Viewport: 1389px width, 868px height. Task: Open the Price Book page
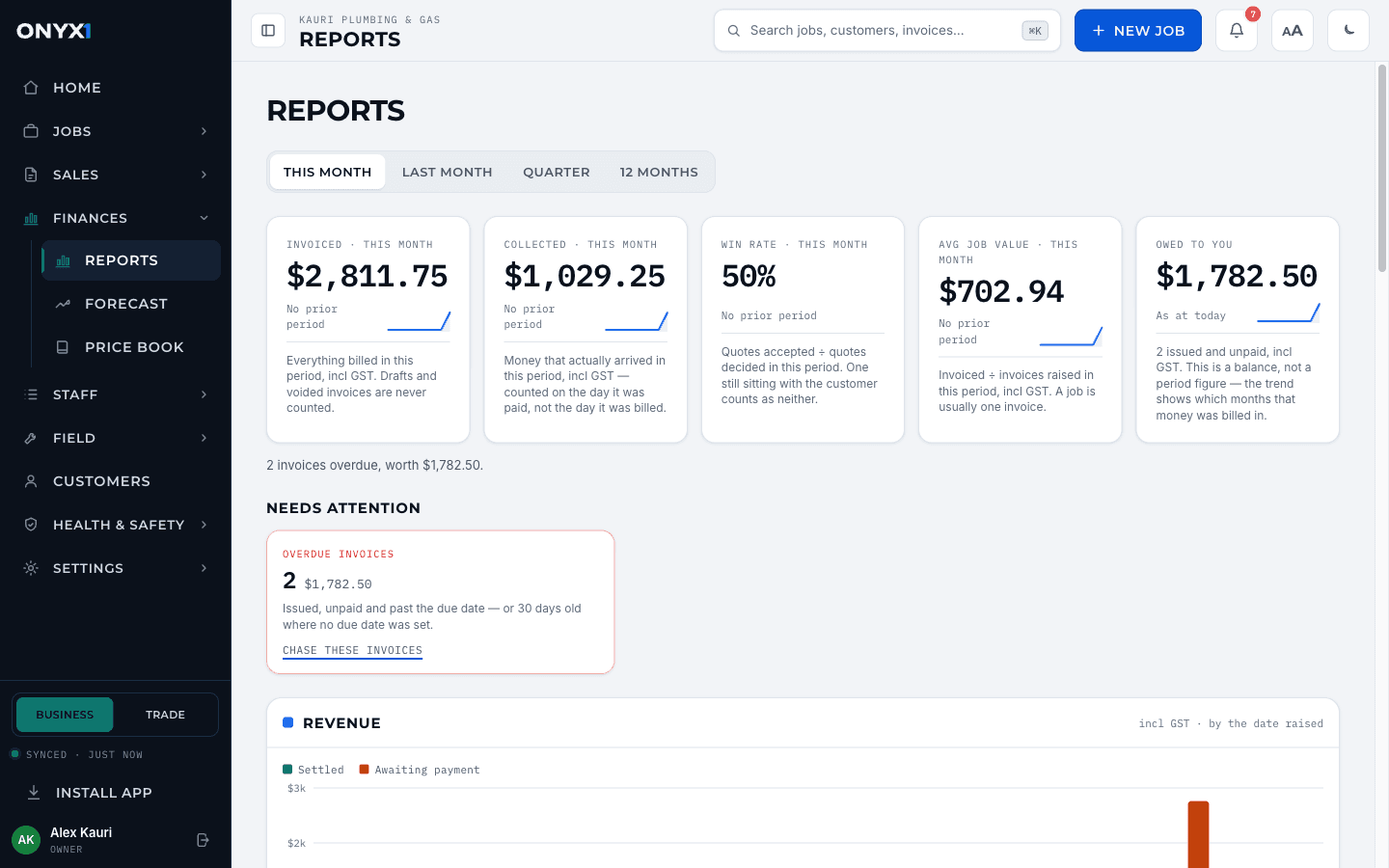click(x=131, y=347)
